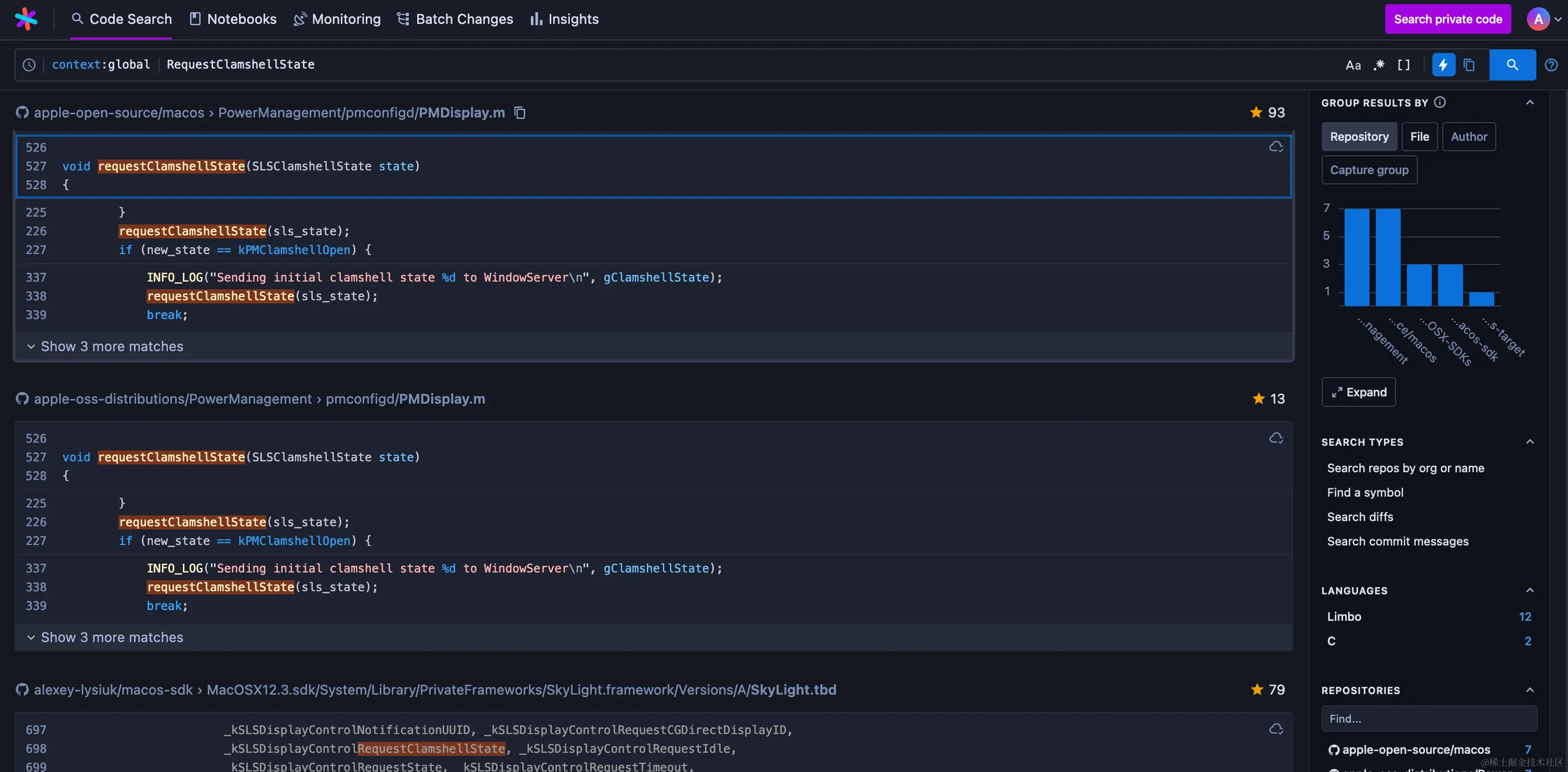Toggle structural search brackets option
Screen dimensions: 1568x772
(1404, 64)
